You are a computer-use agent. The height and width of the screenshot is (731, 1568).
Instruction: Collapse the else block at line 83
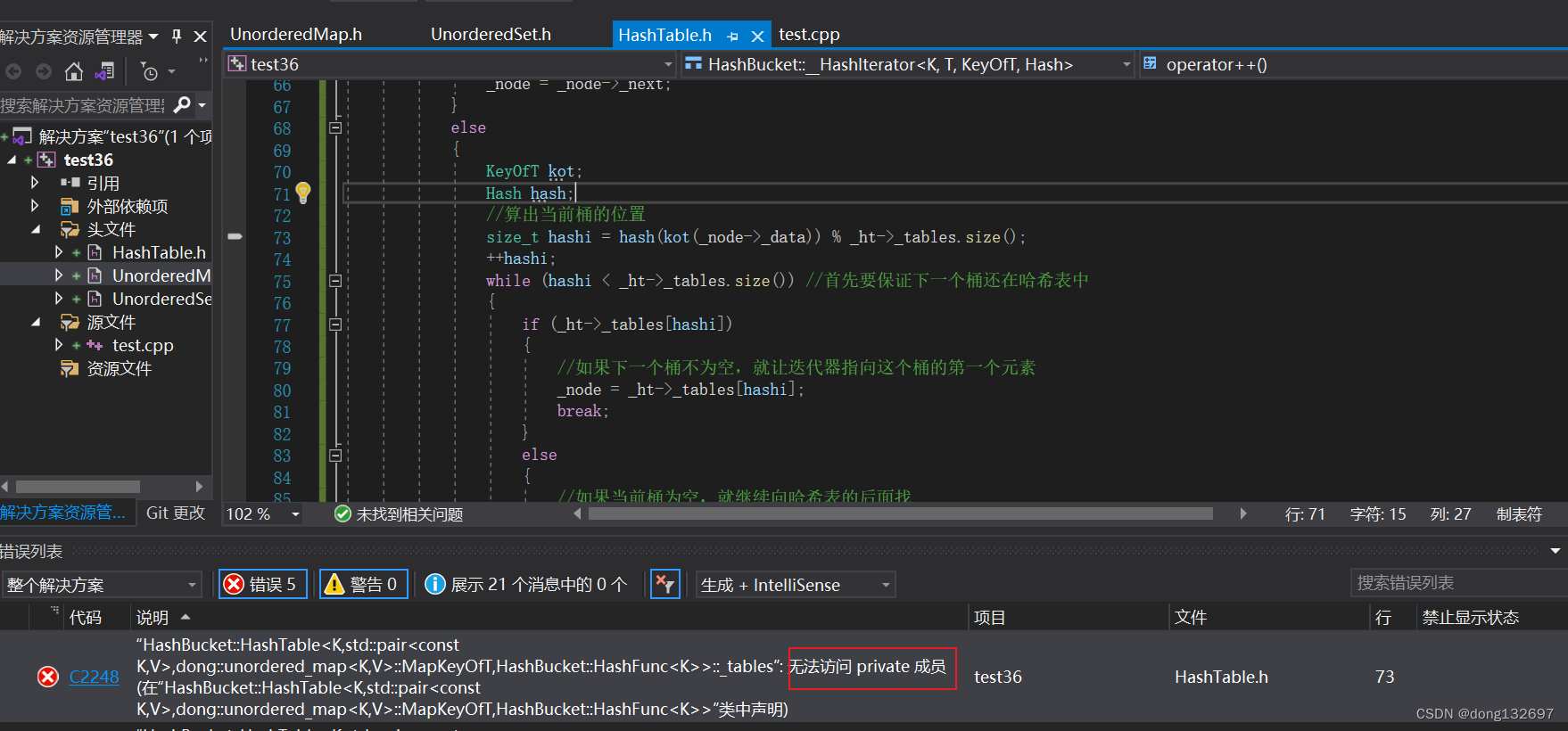pyautogui.click(x=335, y=456)
